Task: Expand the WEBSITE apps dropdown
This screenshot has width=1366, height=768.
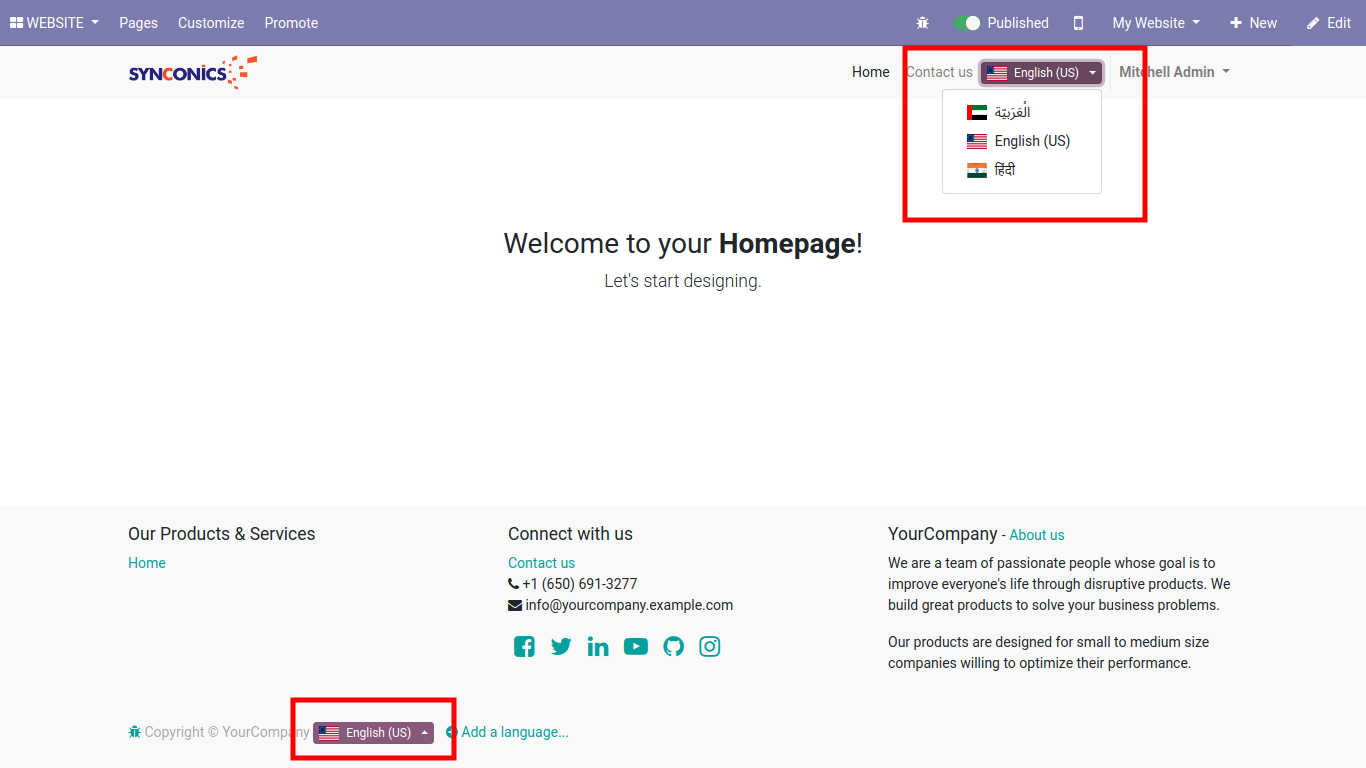Action: click(x=55, y=23)
